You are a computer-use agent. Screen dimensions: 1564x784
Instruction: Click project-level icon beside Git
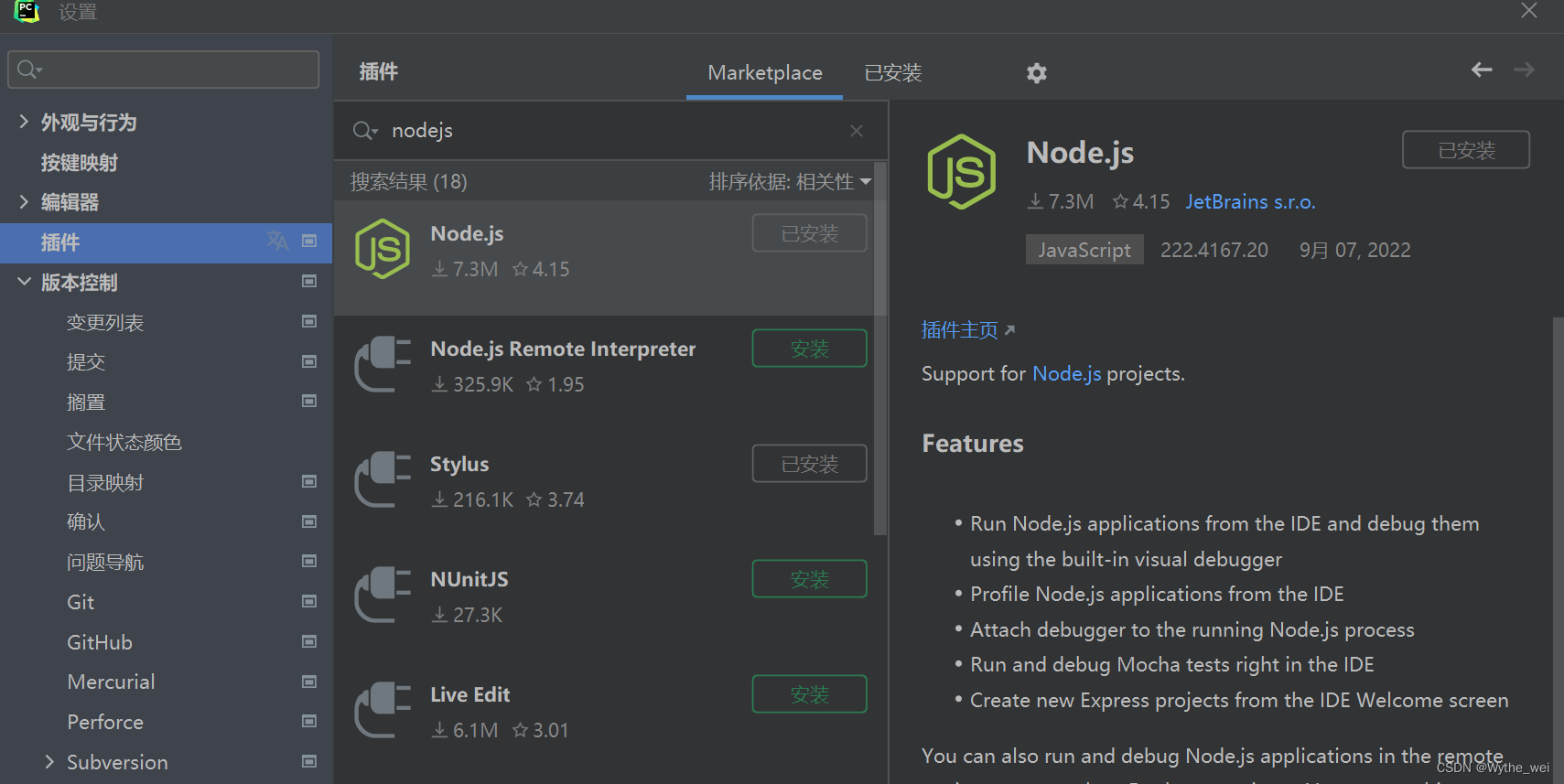pyautogui.click(x=309, y=601)
